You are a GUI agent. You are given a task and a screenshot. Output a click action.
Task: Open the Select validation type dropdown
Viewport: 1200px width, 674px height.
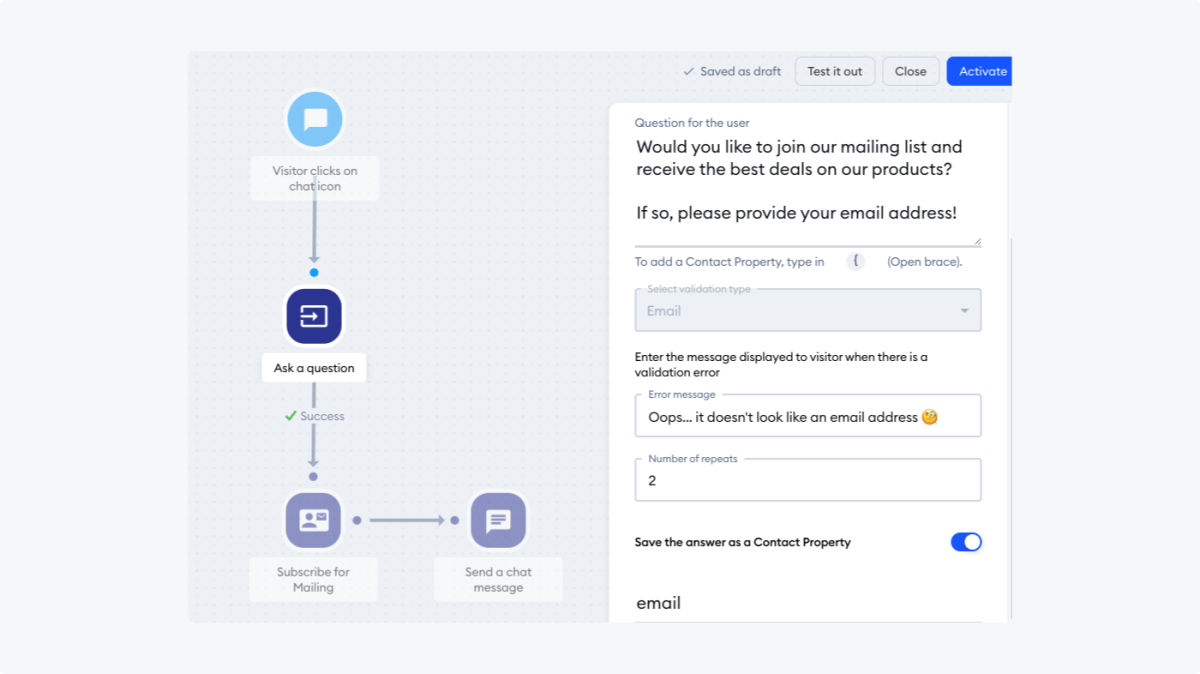pyautogui.click(x=807, y=310)
